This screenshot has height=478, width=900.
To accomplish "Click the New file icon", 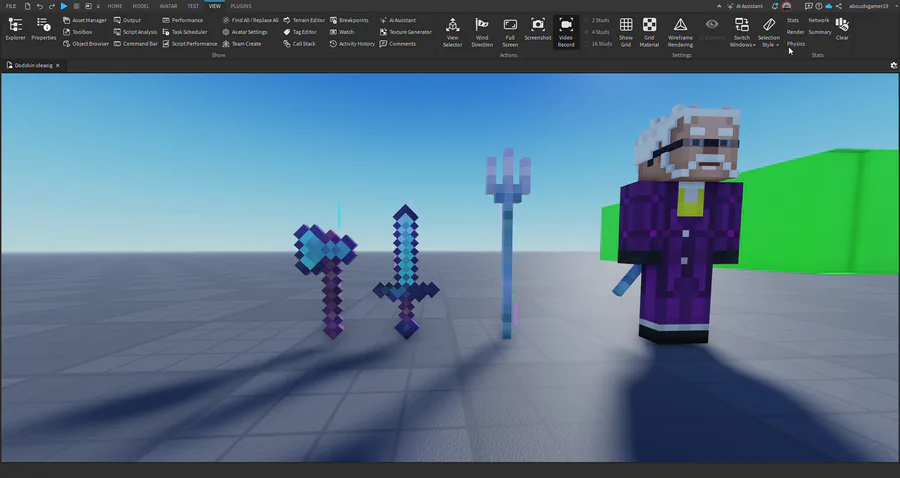I will coord(27,6).
